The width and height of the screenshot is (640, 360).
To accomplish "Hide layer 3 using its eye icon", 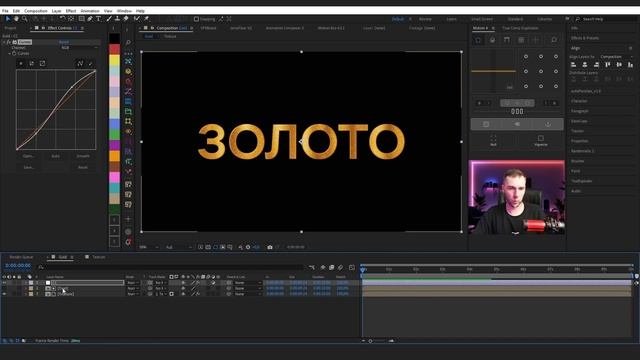I will pos(4,294).
